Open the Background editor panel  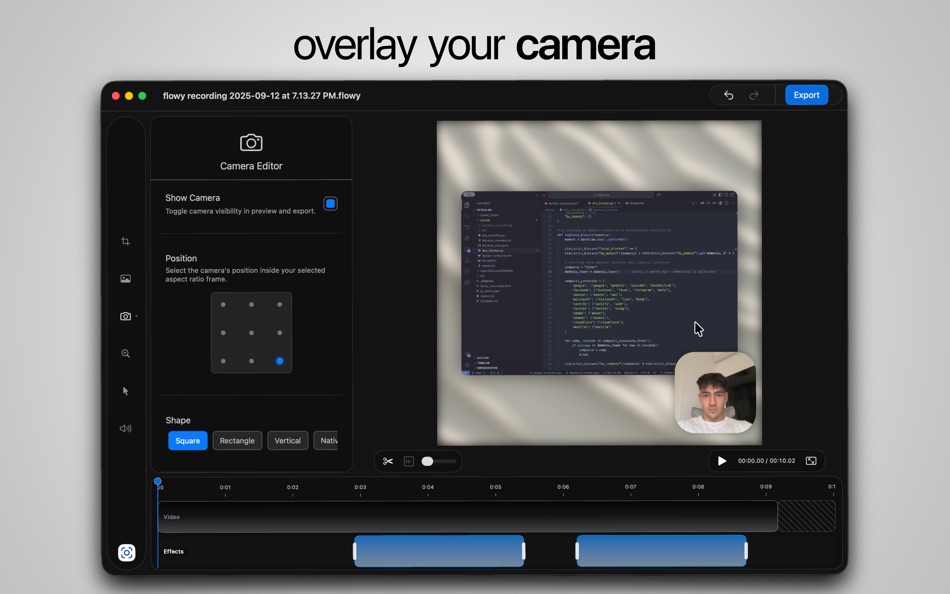click(x=126, y=278)
